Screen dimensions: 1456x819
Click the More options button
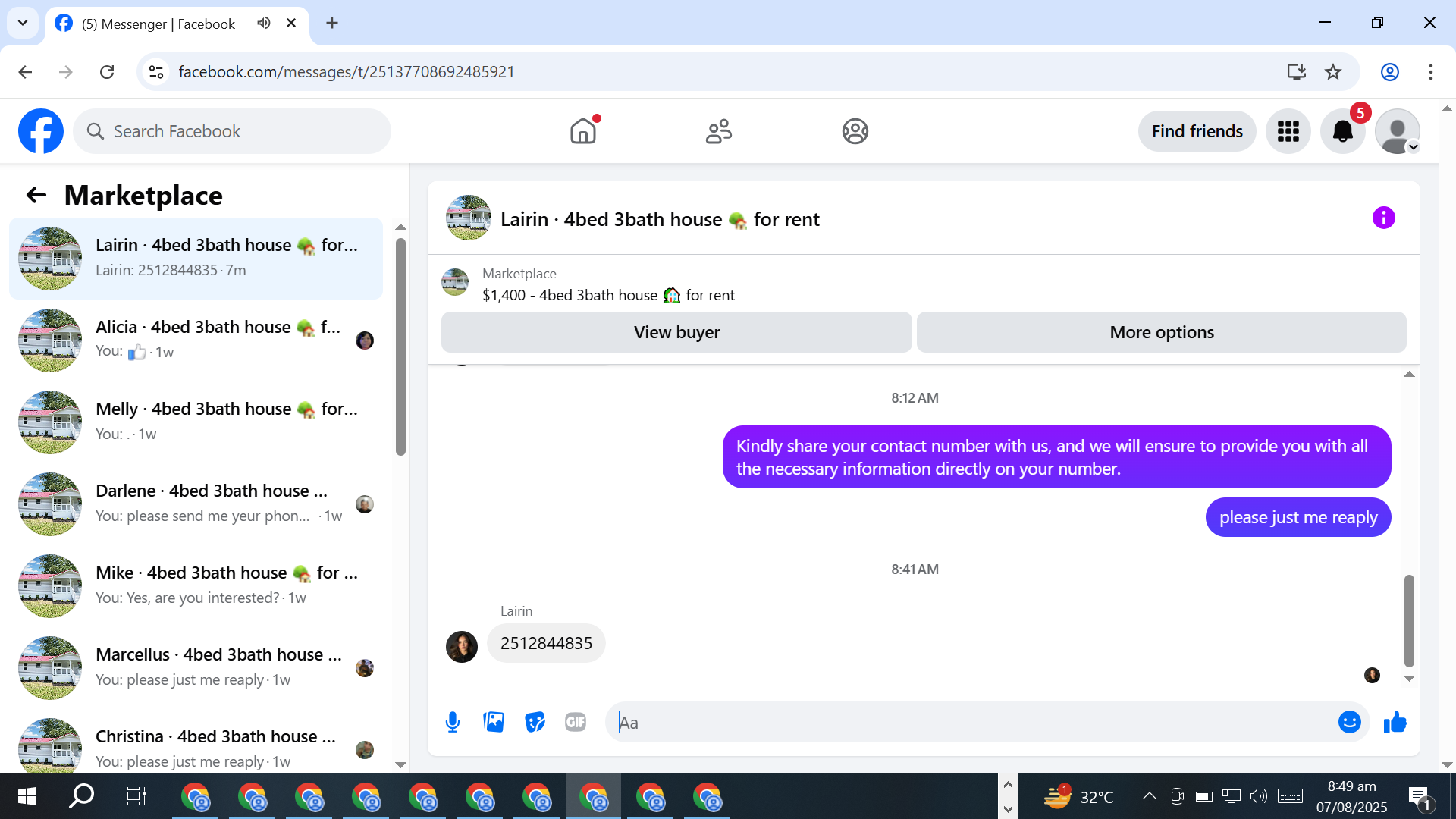1161,332
